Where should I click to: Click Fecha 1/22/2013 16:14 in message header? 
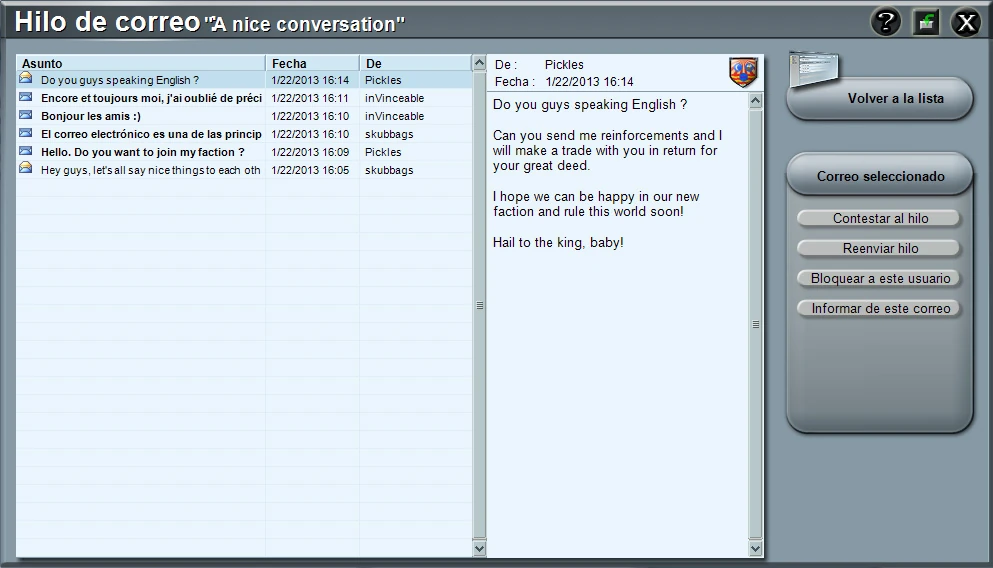click(x=589, y=82)
